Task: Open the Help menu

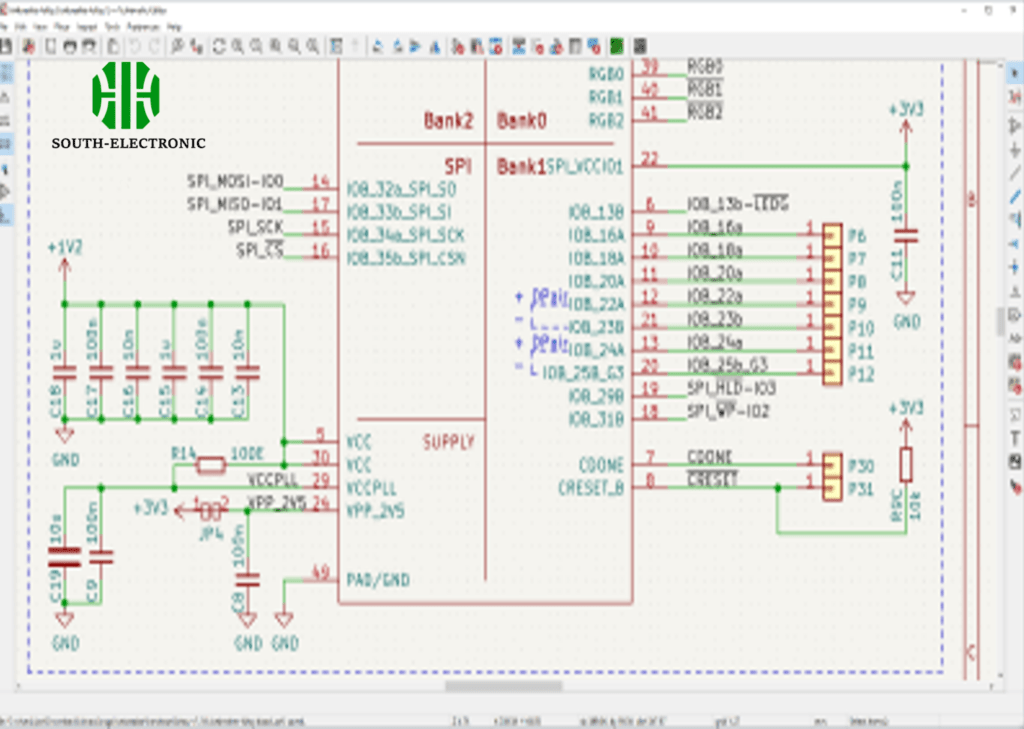Action: click(176, 28)
